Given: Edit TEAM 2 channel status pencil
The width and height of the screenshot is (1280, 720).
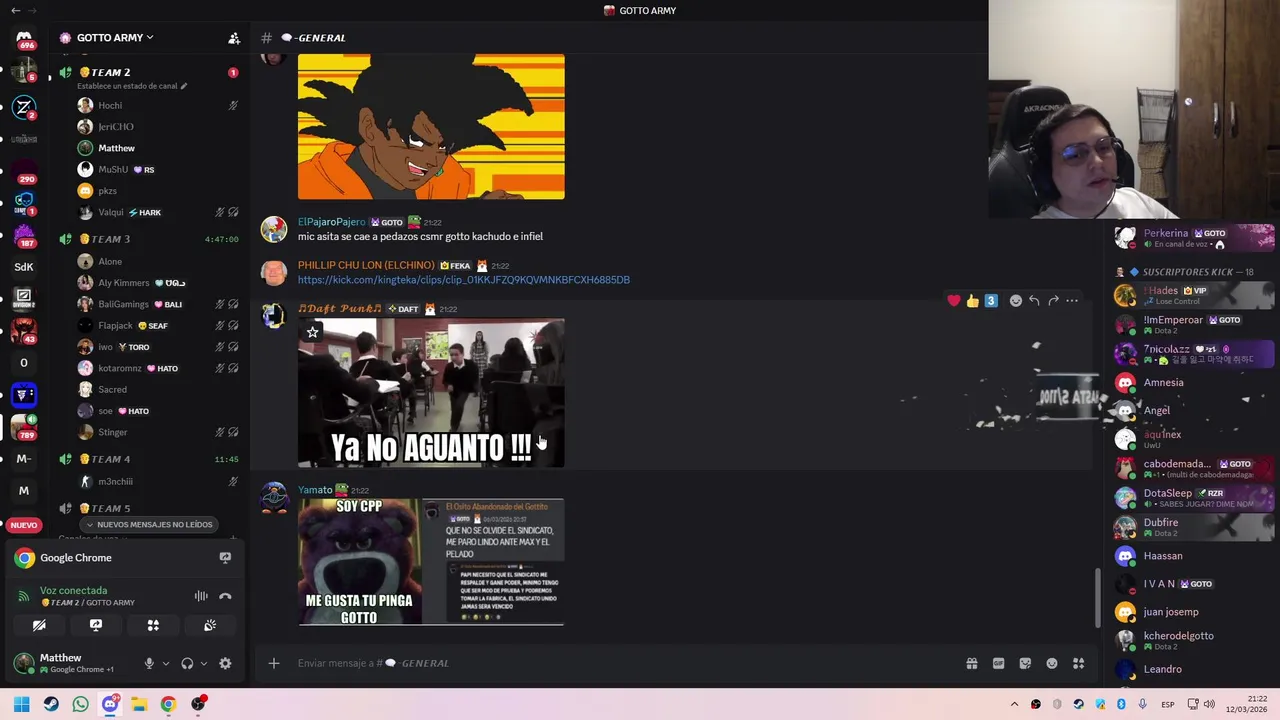Looking at the screenshot, I should click(183, 86).
